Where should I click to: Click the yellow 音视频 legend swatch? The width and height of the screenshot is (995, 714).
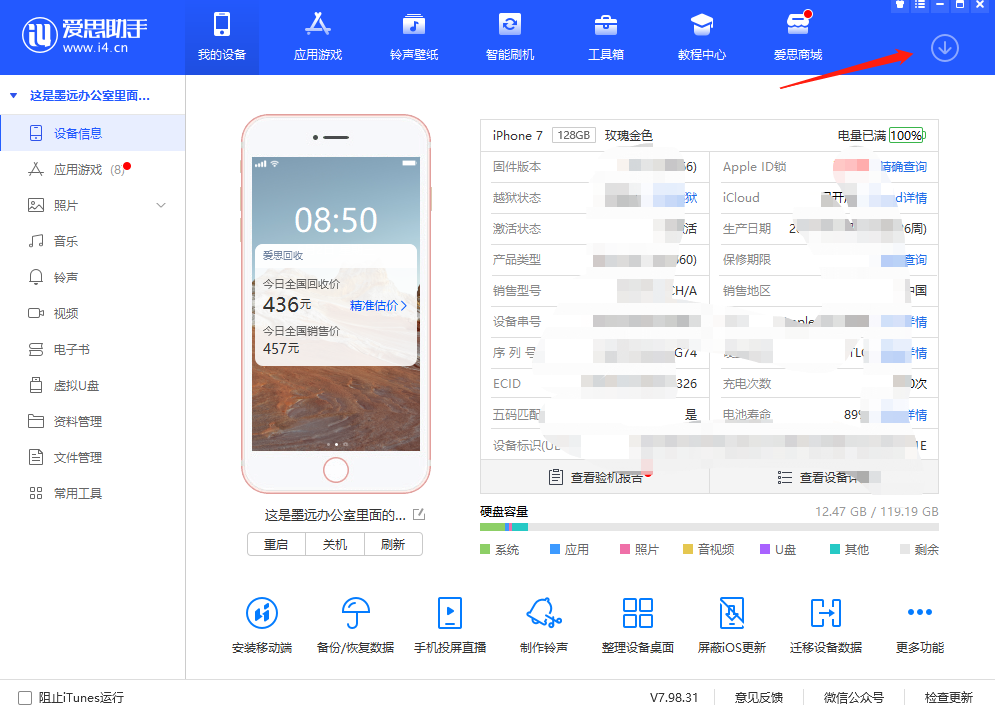688,549
